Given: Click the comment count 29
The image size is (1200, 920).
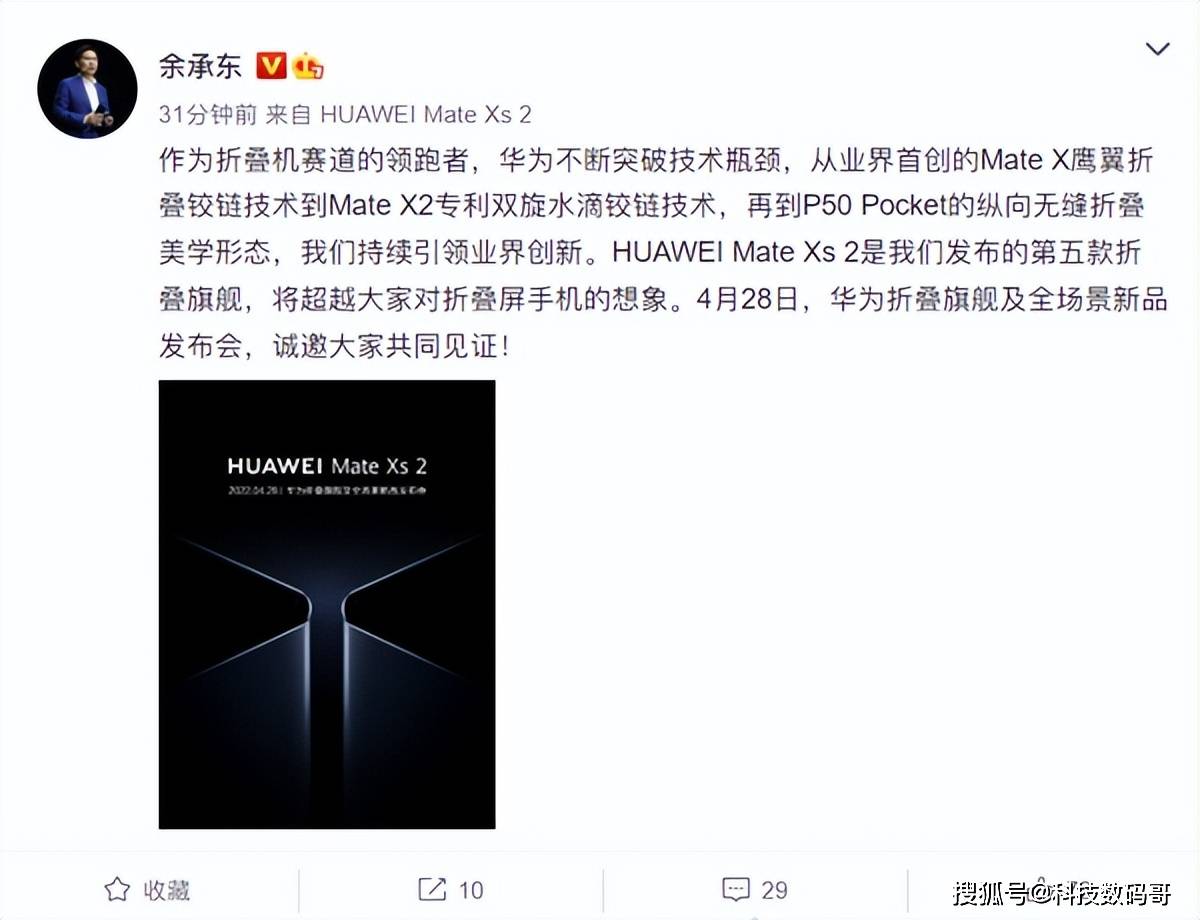Looking at the screenshot, I should pos(774,889).
